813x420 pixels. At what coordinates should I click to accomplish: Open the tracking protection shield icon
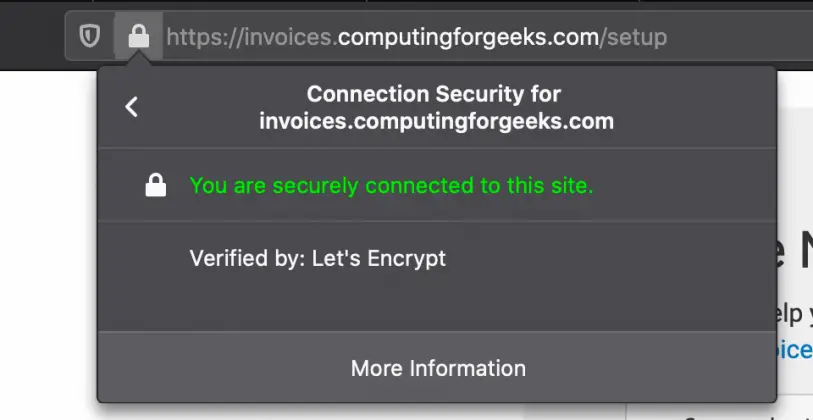[x=89, y=37]
